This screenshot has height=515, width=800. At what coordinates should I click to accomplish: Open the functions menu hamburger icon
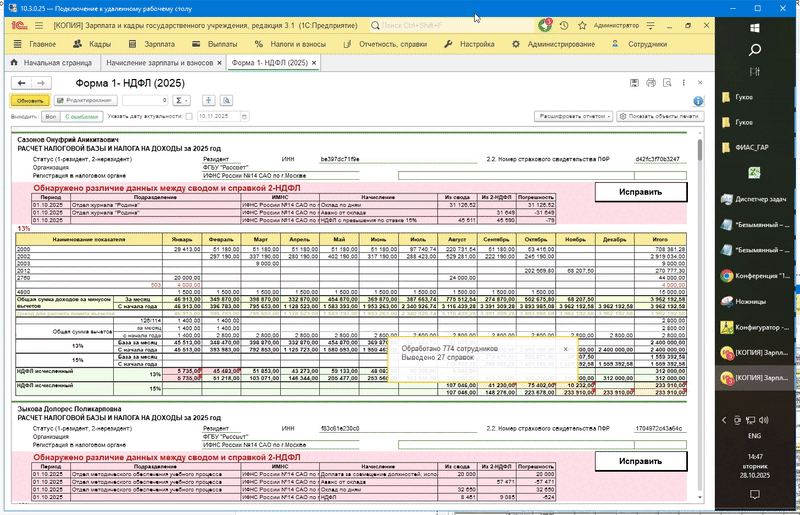tap(39, 25)
